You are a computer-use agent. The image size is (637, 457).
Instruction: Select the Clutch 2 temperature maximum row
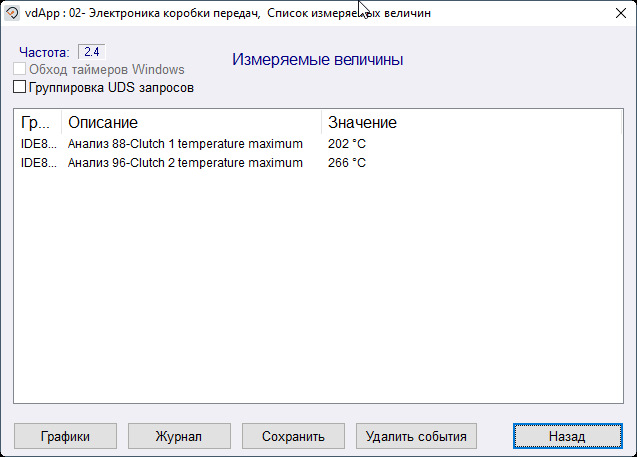[185, 163]
